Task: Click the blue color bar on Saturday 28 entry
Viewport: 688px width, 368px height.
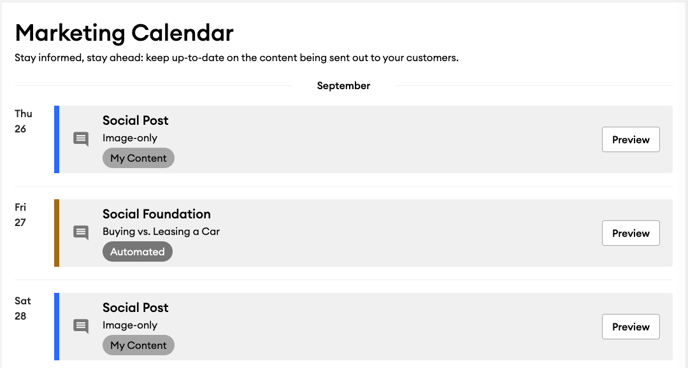Action: pos(57,326)
